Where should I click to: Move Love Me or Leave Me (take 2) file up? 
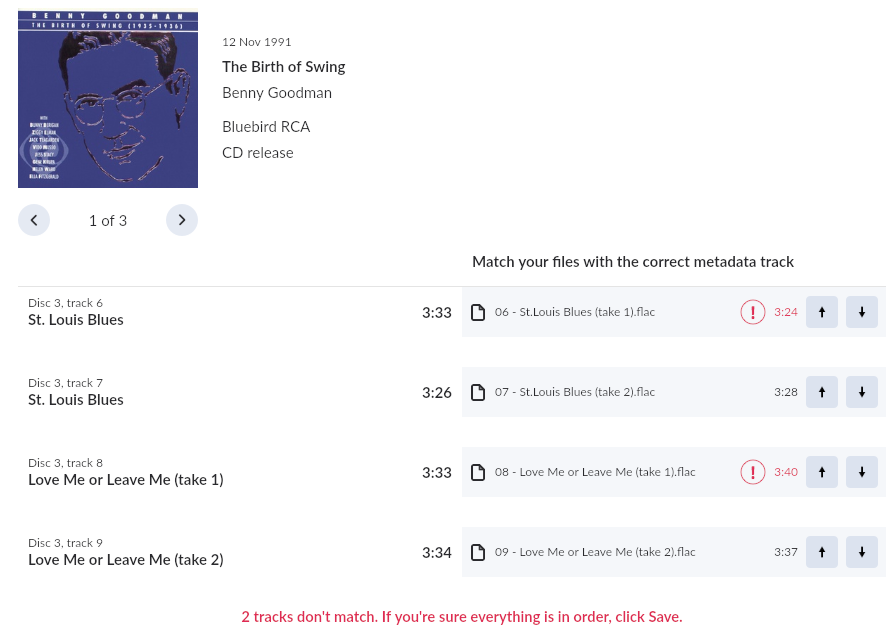[x=822, y=552]
